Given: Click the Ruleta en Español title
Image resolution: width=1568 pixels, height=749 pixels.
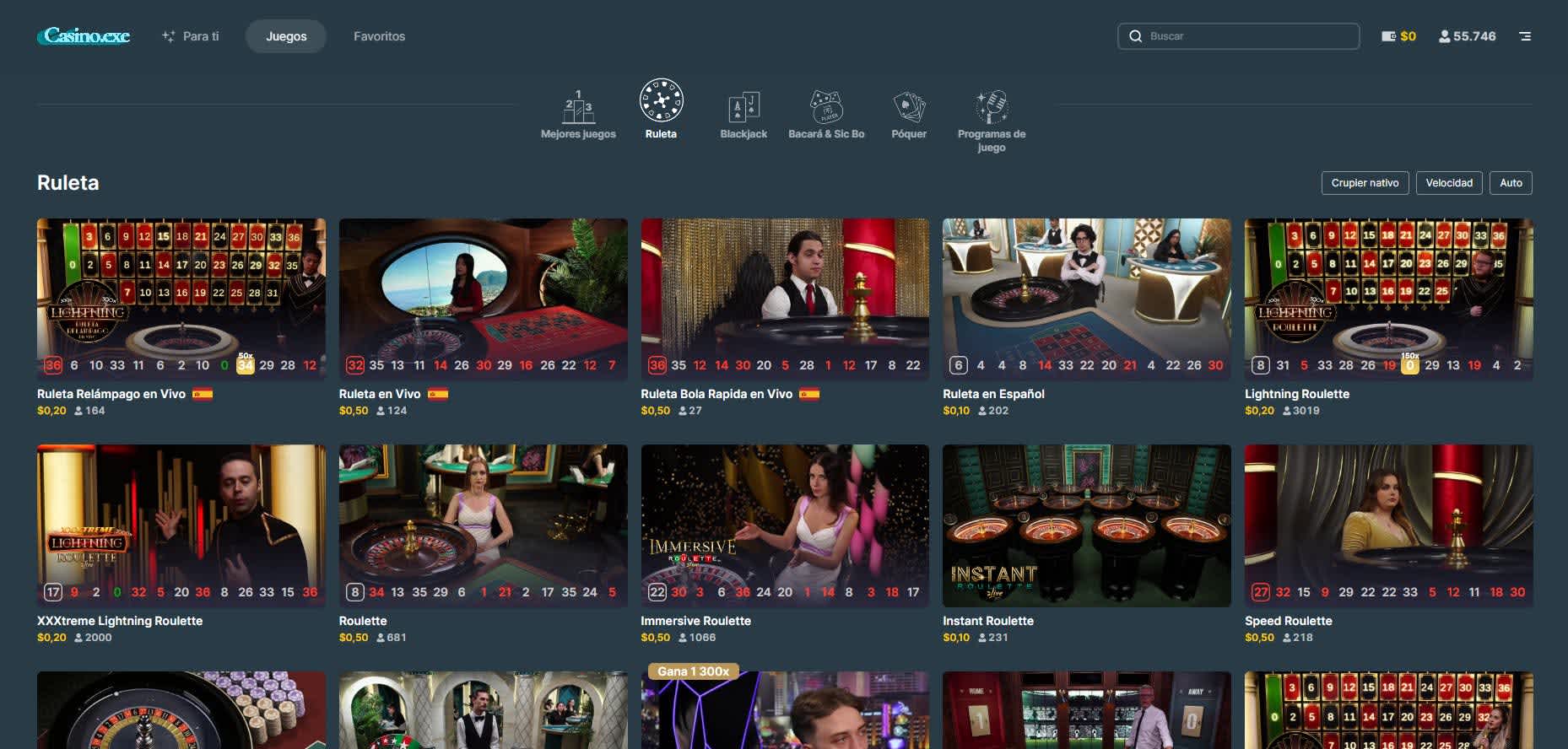Looking at the screenshot, I should (993, 394).
